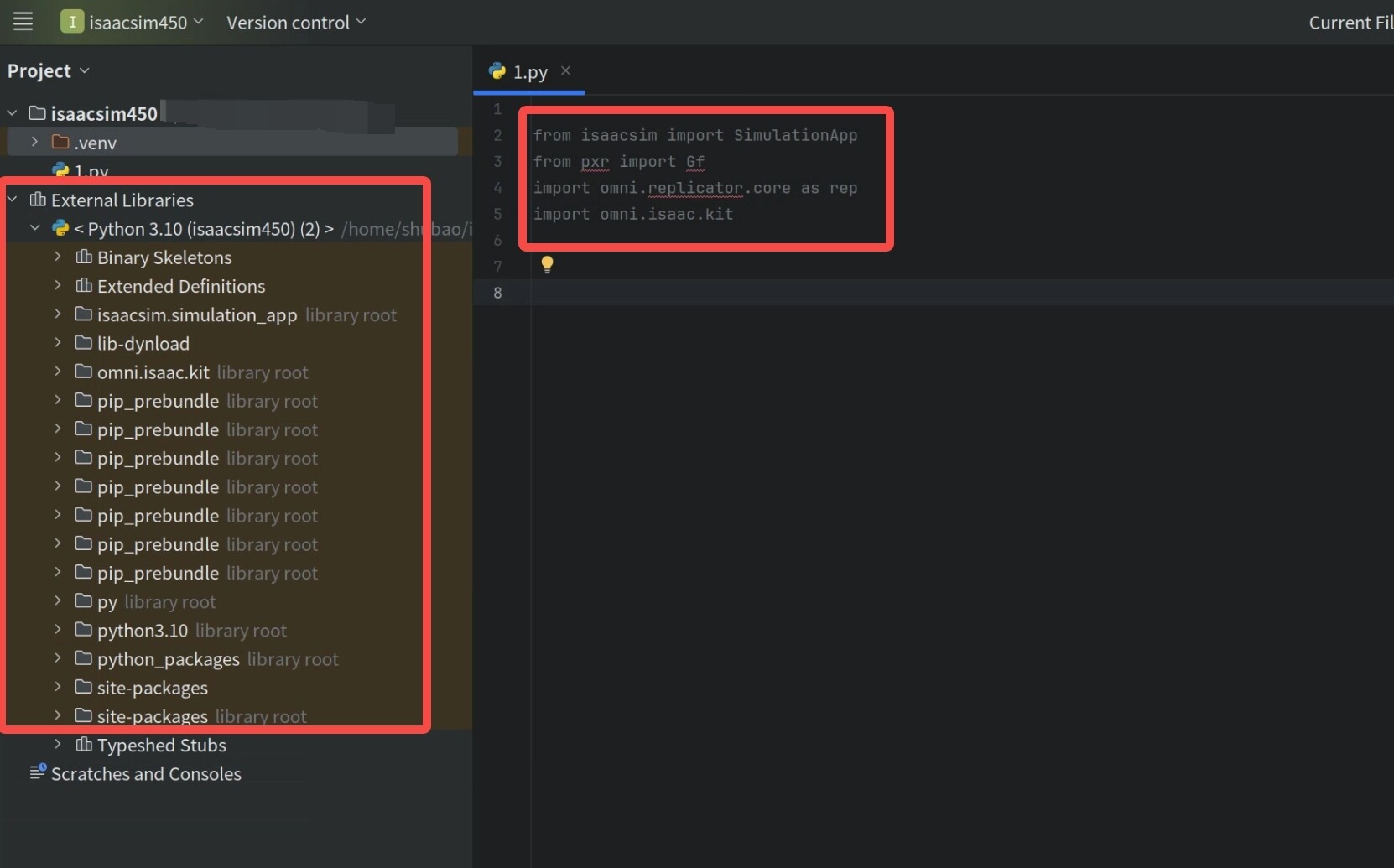Expand the python_packages library root

pyautogui.click(x=58, y=658)
